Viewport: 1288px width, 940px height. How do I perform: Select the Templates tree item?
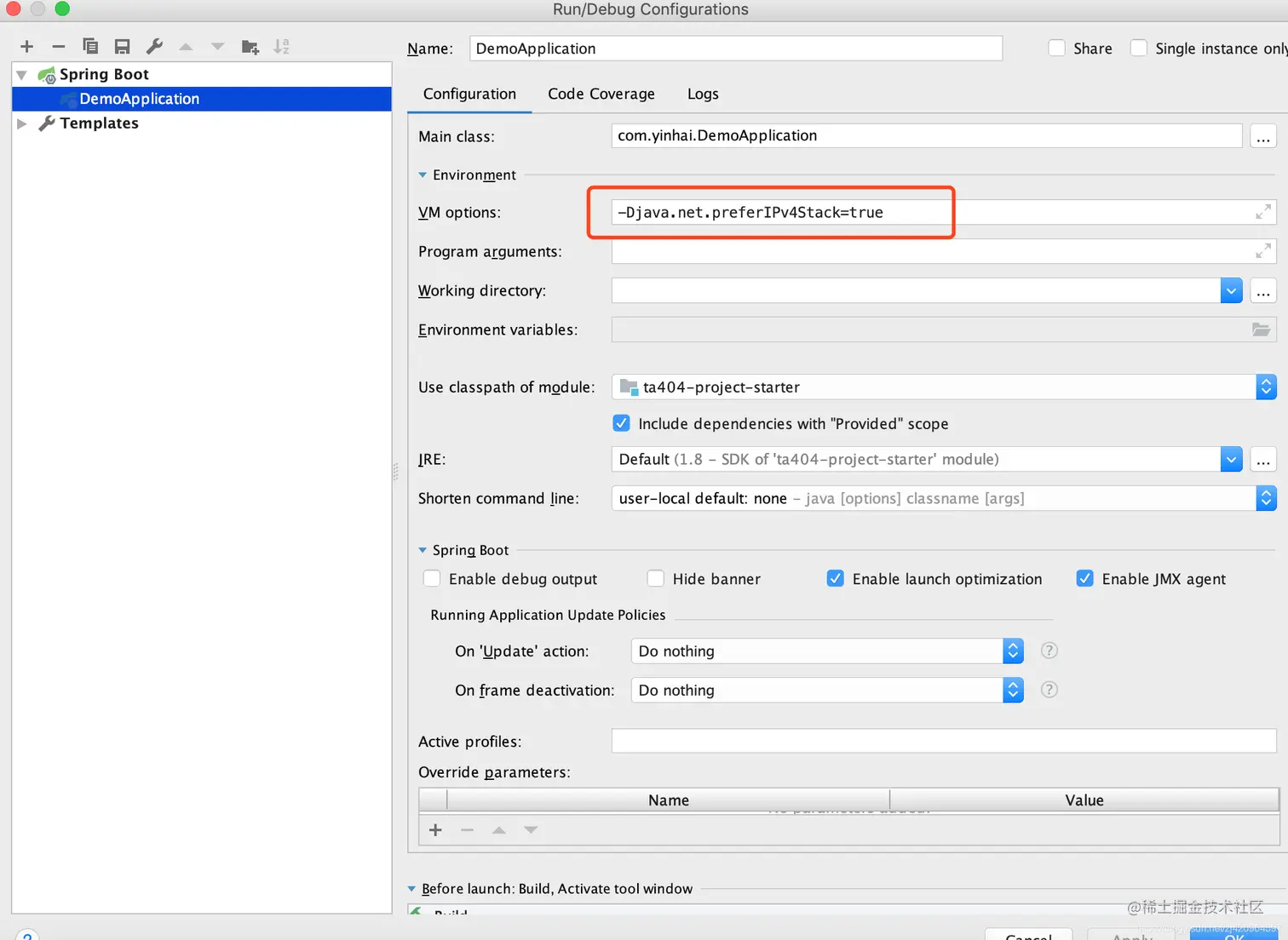(x=202, y=123)
